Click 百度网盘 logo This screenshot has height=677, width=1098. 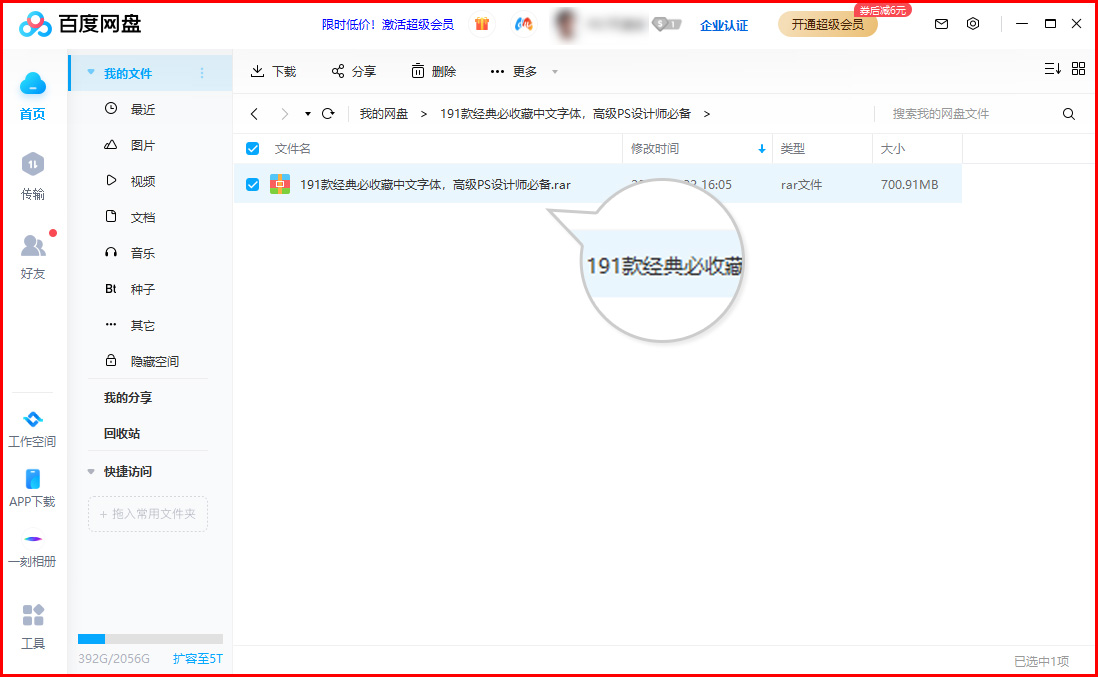click(81, 25)
